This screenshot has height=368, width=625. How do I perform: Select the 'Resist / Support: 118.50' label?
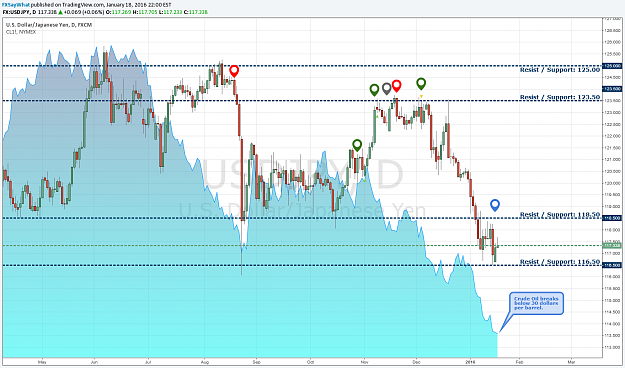coord(560,215)
